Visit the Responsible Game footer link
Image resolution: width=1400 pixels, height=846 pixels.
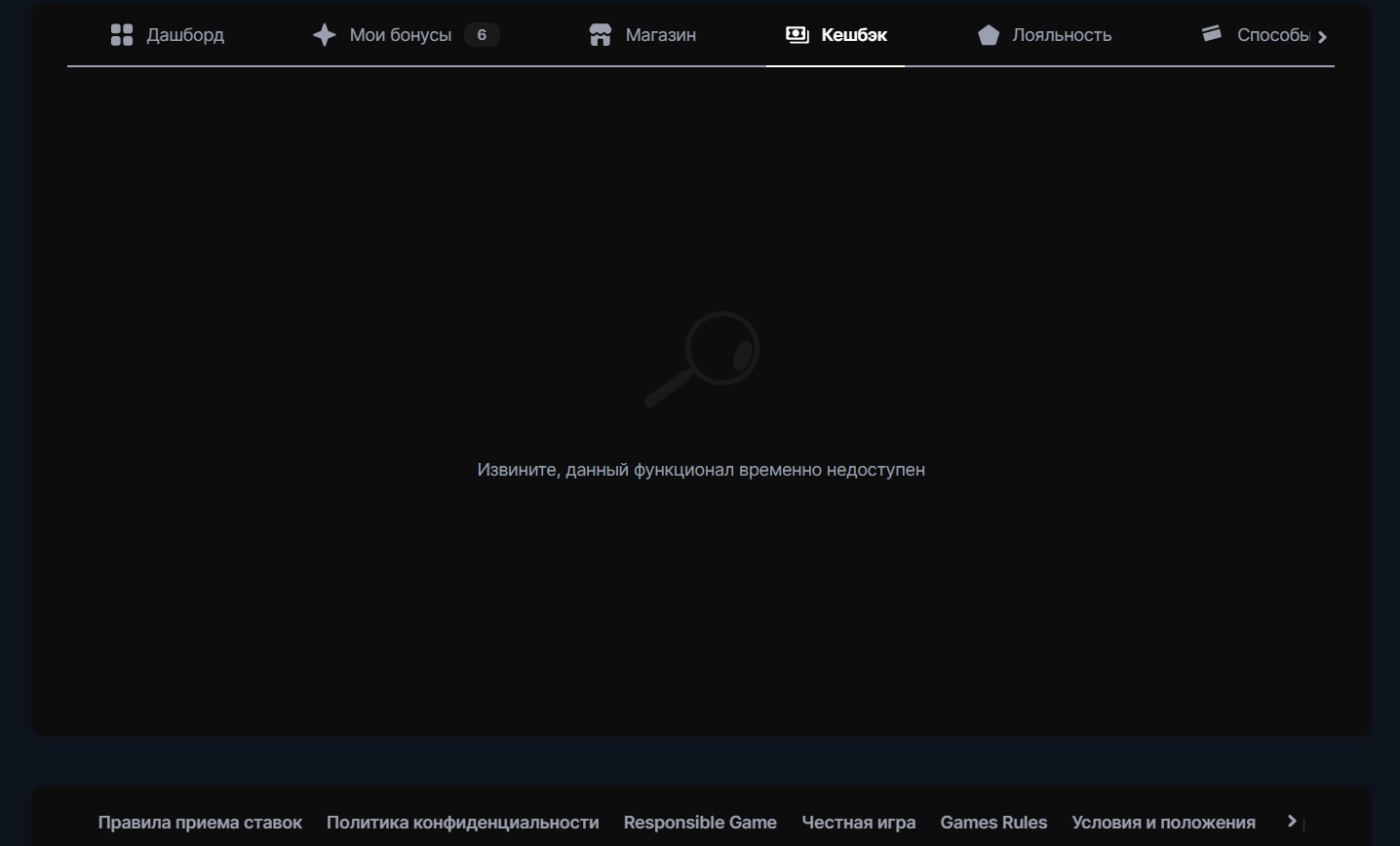700,823
